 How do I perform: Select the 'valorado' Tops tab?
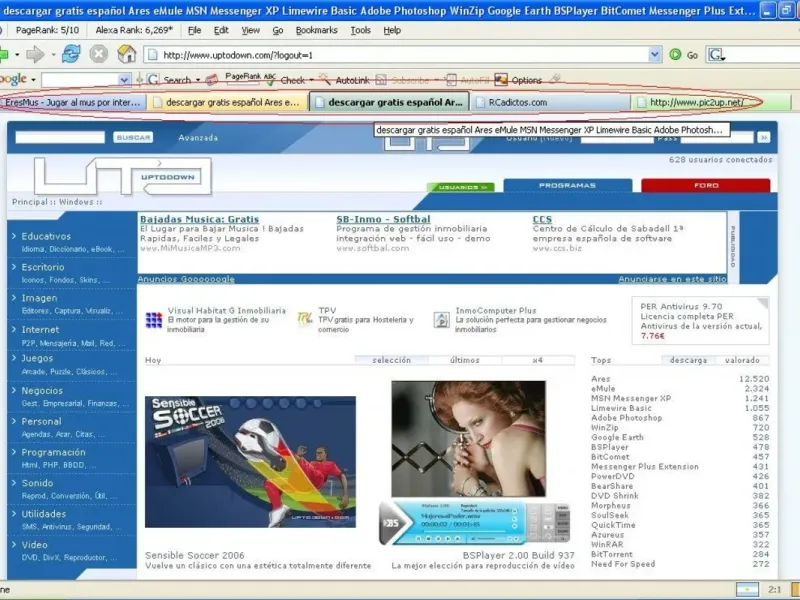pos(742,360)
